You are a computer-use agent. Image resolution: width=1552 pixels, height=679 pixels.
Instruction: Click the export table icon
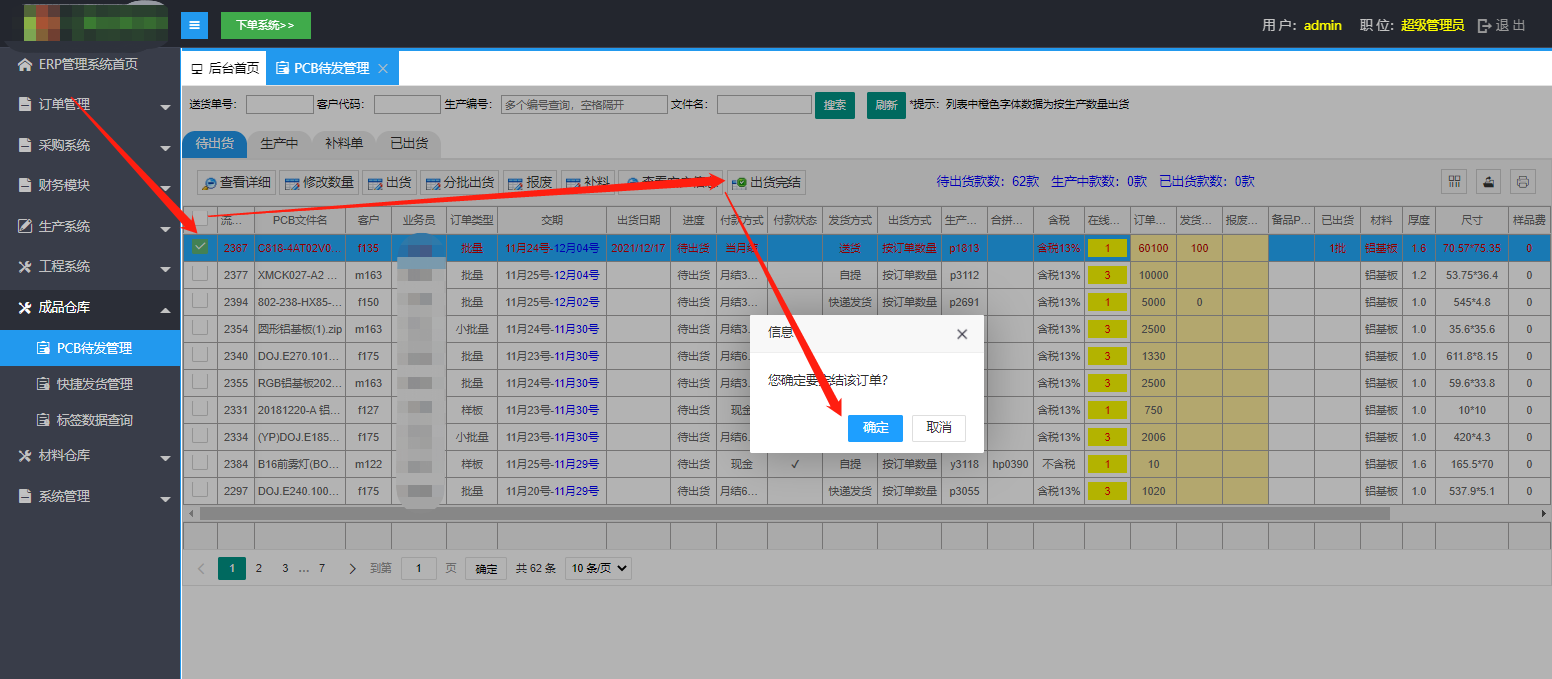(1488, 181)
